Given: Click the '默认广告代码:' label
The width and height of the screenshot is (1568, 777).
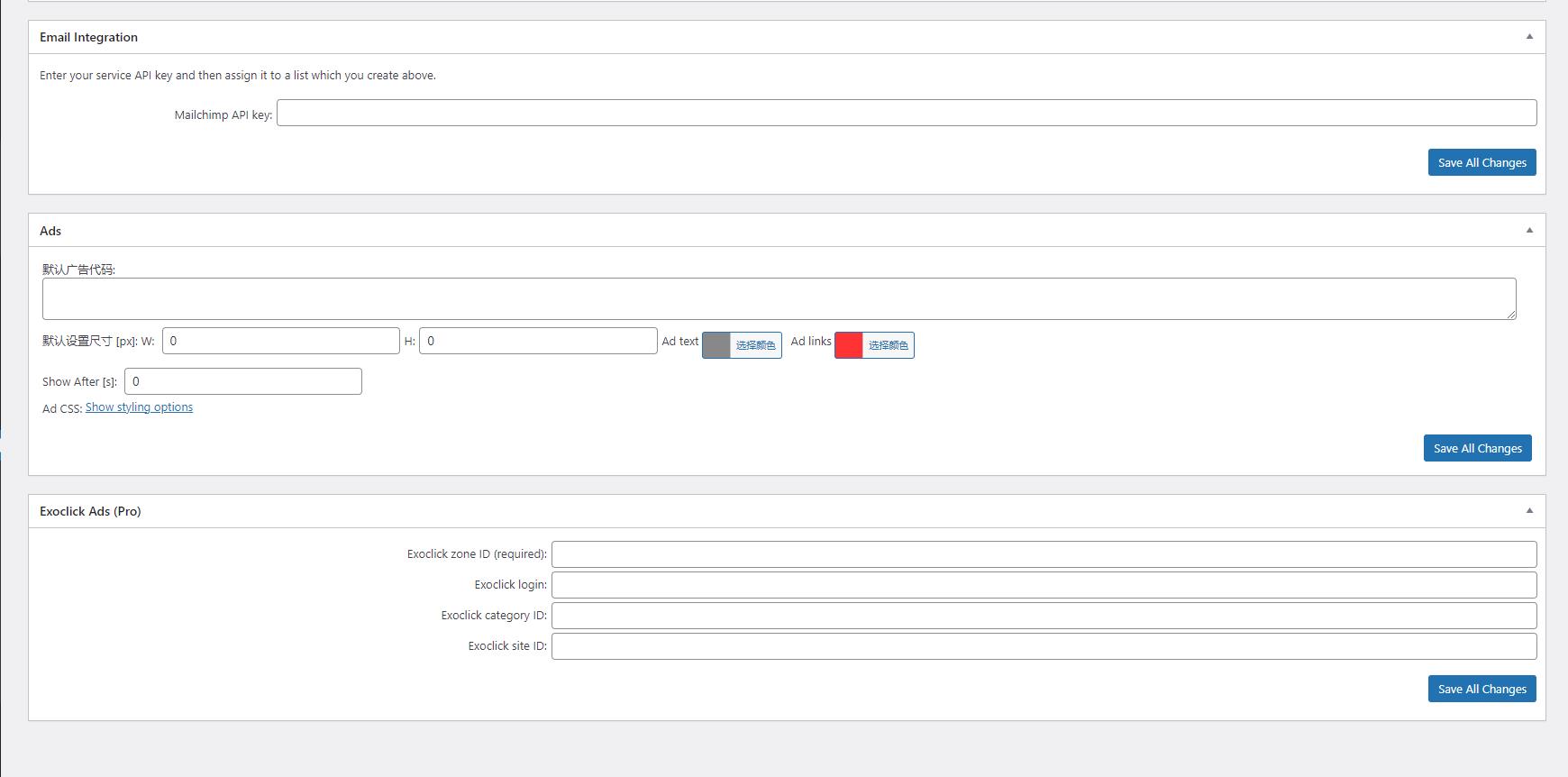Looking at the screenshot, I should (78, 270).
